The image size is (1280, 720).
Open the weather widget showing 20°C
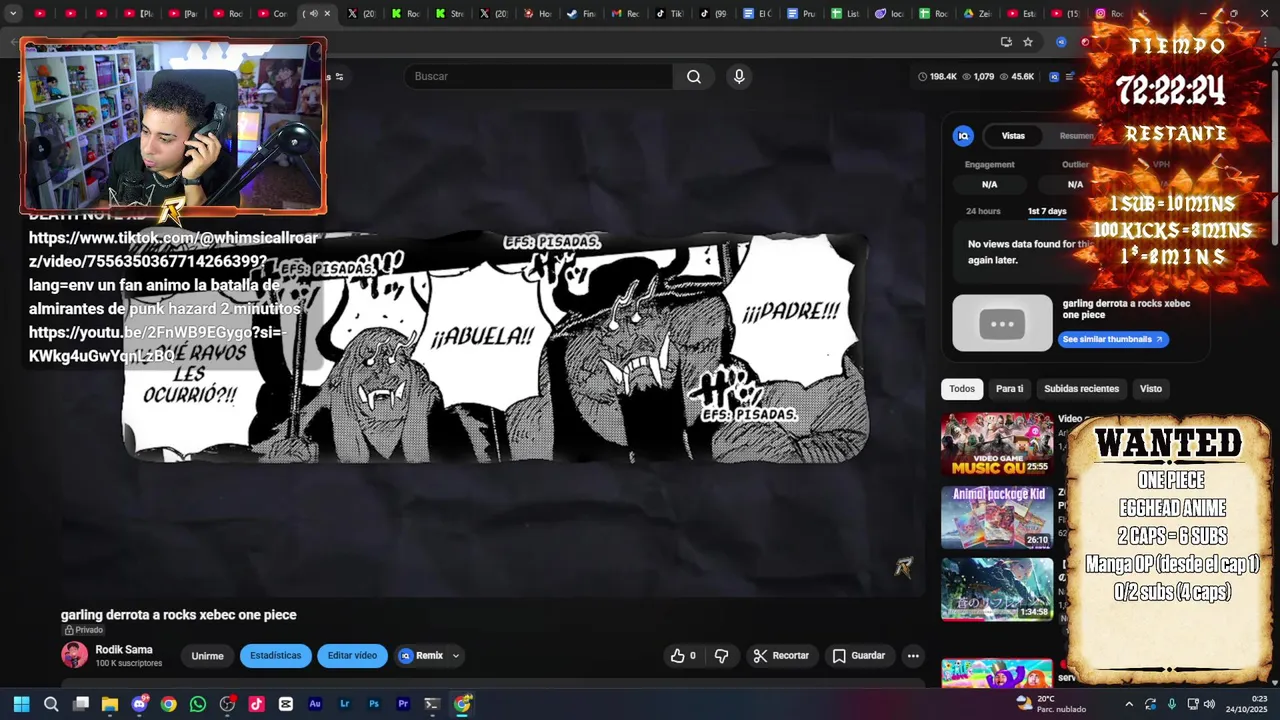pyautogui.click(x=1051, y=704)
